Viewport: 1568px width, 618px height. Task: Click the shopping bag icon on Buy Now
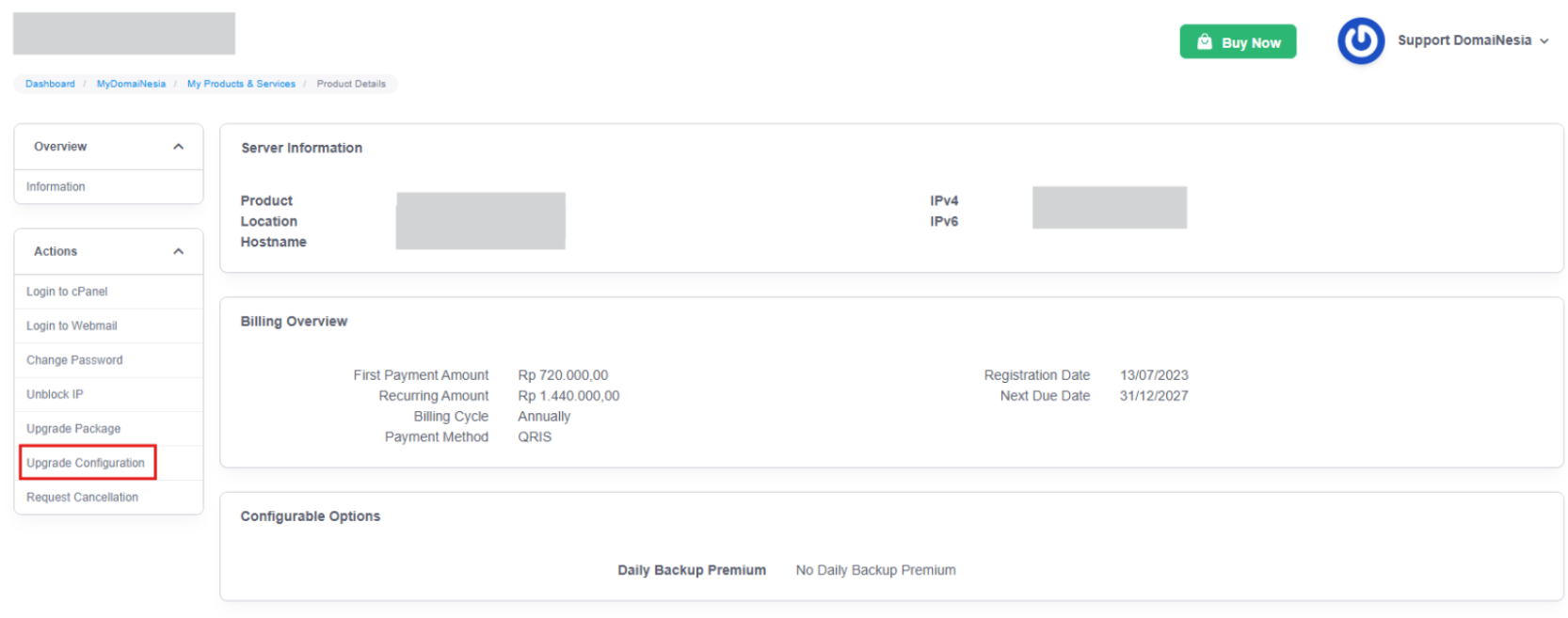pyautogui.click(x=1206, y=40)
